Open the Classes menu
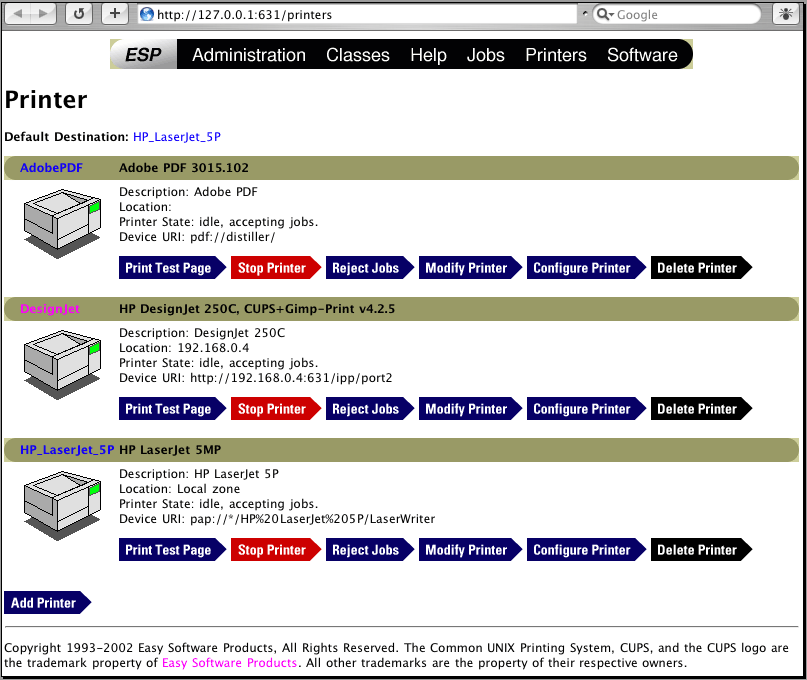Screen dimensions: 807x680 point(358,55)
